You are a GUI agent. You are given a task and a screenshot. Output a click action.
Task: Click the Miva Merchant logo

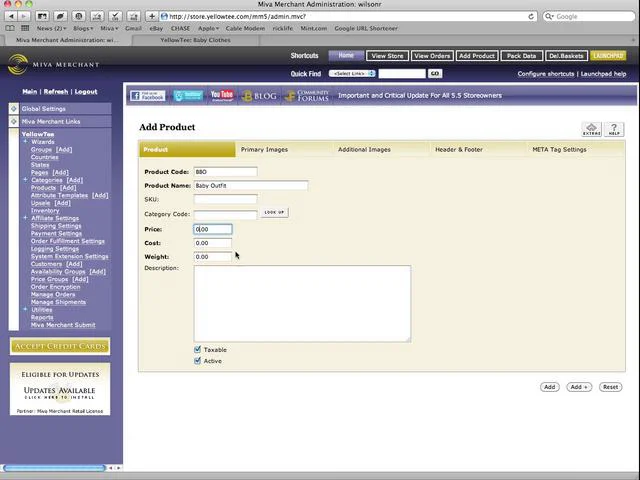tap(53, 64)
